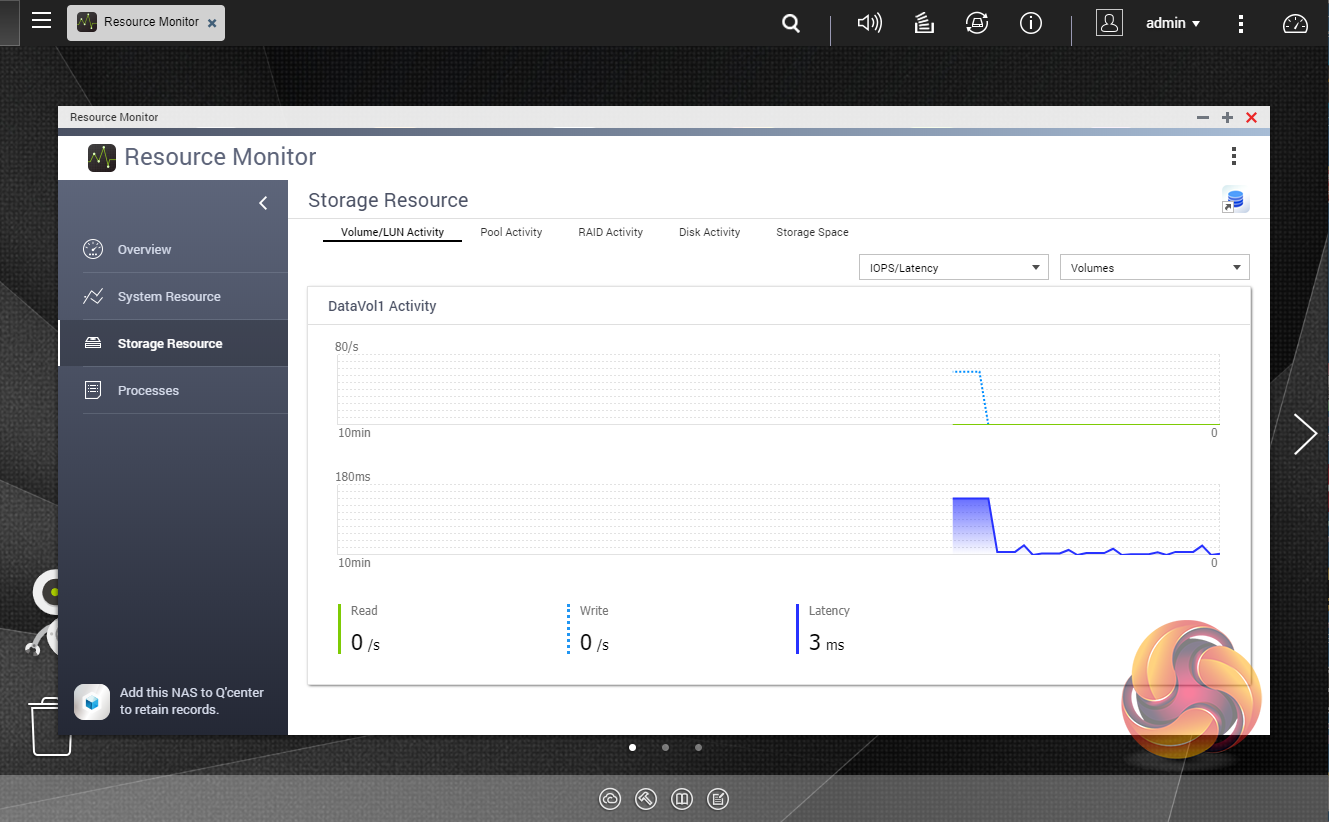The image size is (1329, 822).
Task: Click the storage manager shortcut icon
Action: [x=1234, y=200]
